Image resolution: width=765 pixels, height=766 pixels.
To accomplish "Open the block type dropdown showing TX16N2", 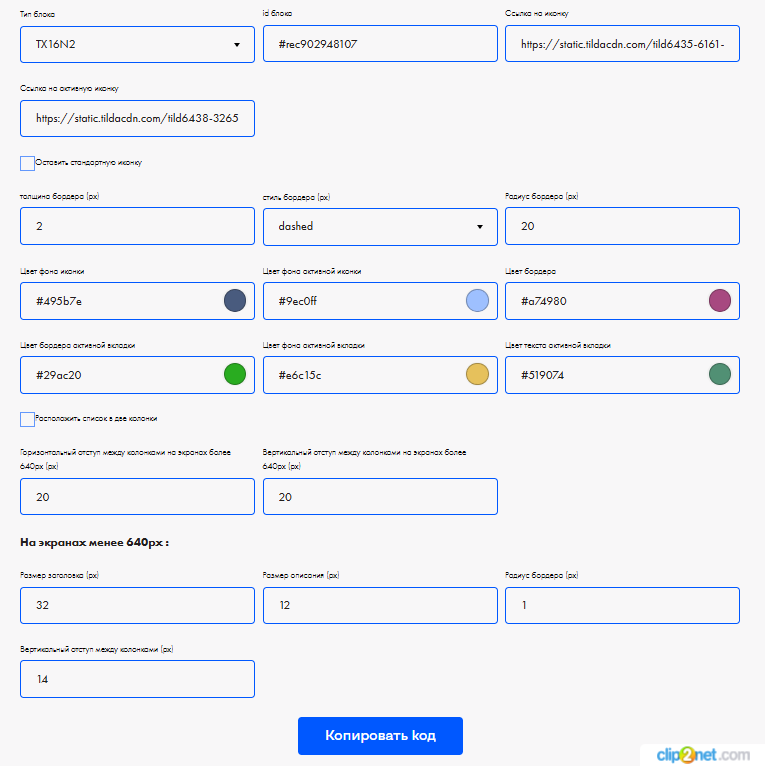I will [137, 45].
